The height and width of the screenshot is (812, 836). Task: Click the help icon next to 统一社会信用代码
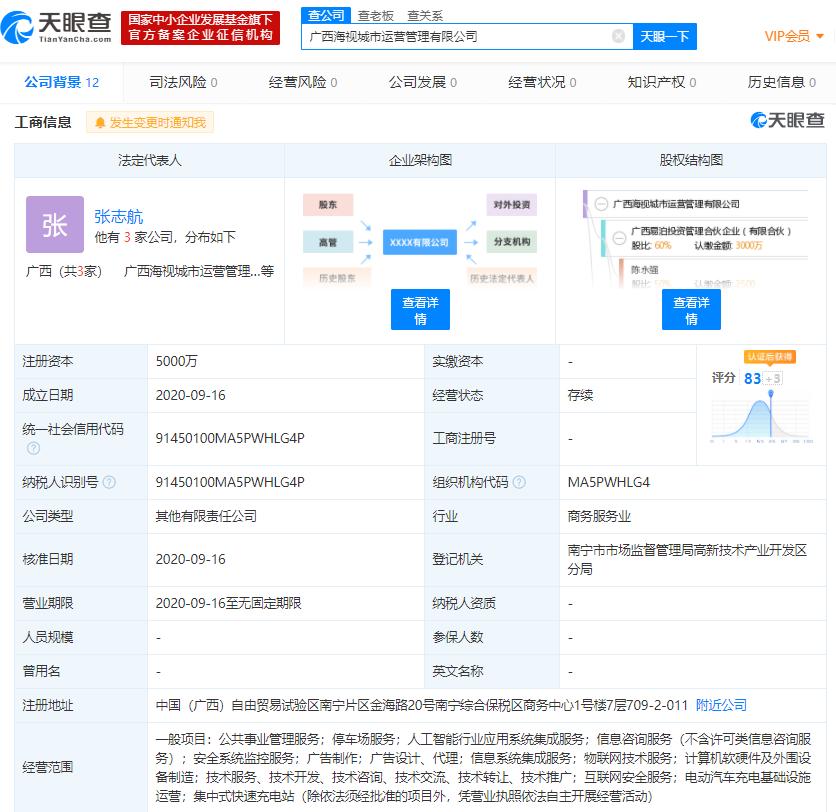tap(33, 448)
